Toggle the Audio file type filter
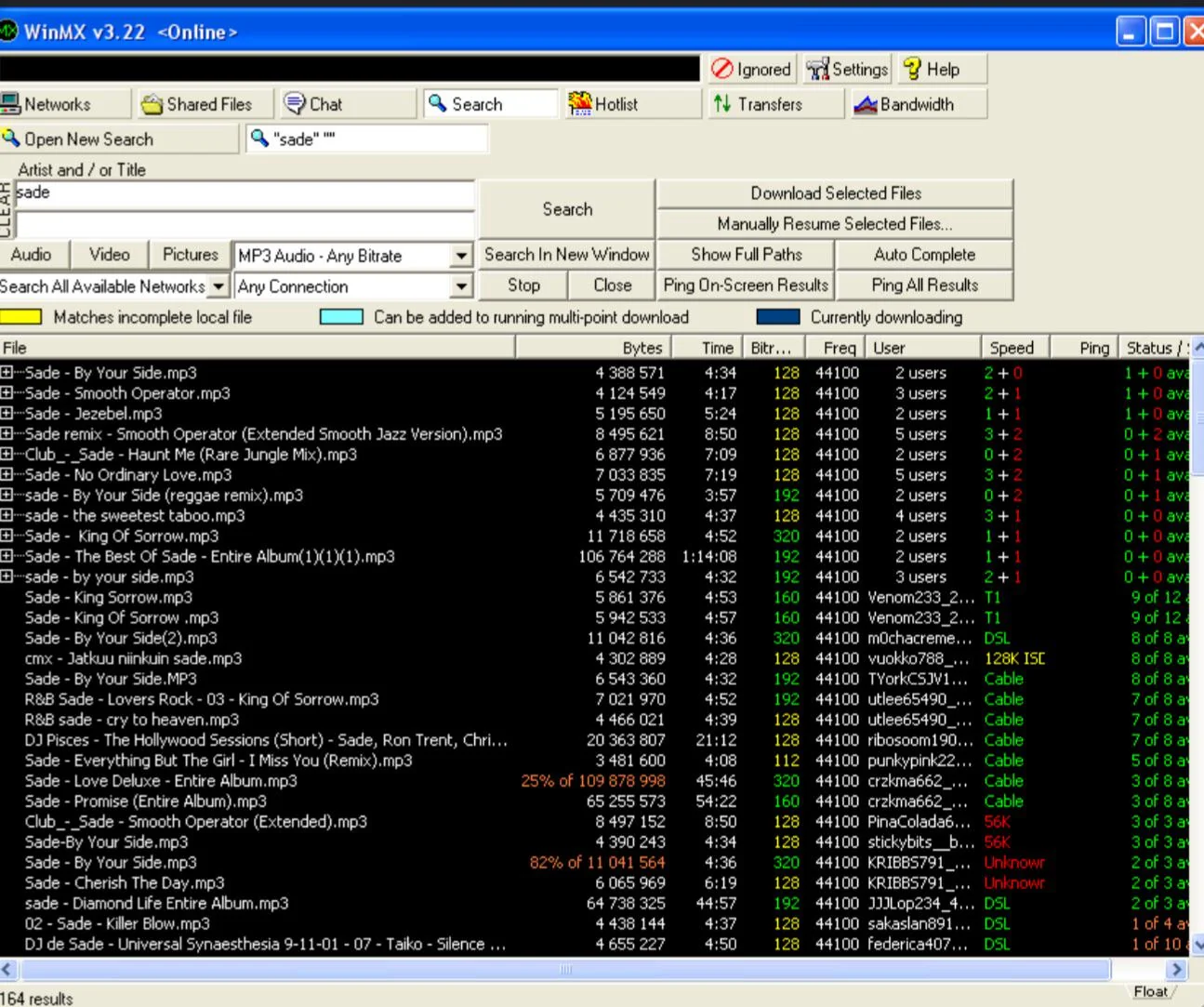Viewport: 1204px width, 1007px height. click(32, 255)
